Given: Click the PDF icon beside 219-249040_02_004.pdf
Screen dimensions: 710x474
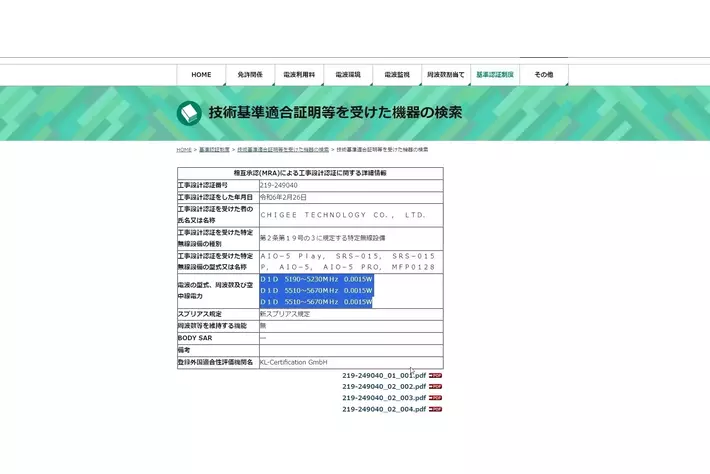Looking at the screenshot, I should pyautogui.click(x=435, y=409).
